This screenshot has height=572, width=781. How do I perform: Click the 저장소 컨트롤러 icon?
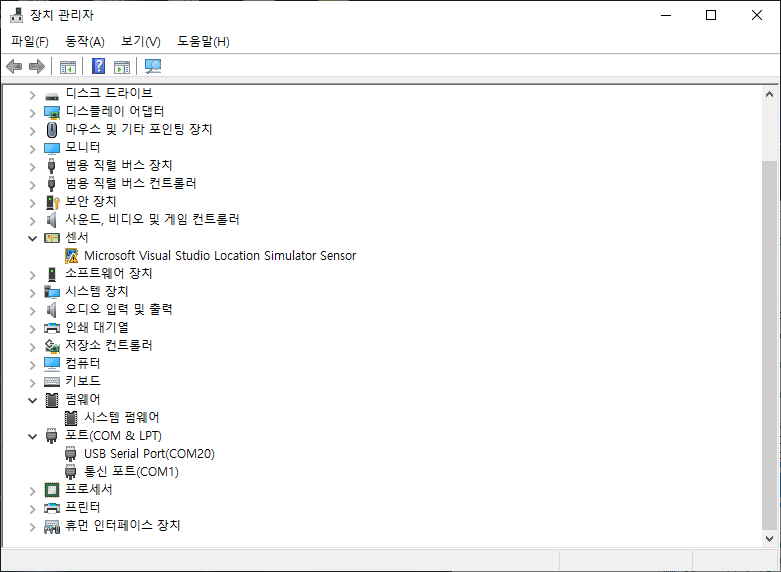click(52, 345)
